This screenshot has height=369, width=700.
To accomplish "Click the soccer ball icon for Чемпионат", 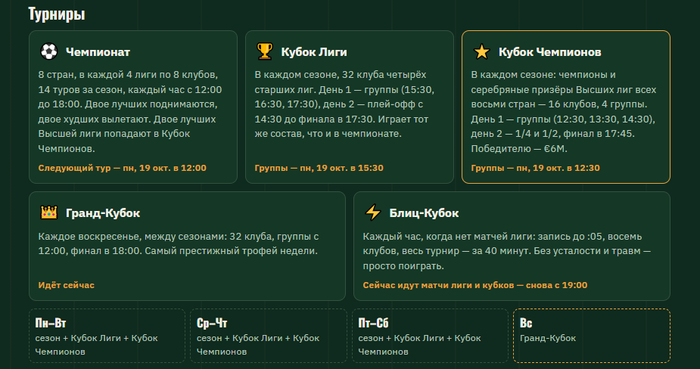I will 49,52.
